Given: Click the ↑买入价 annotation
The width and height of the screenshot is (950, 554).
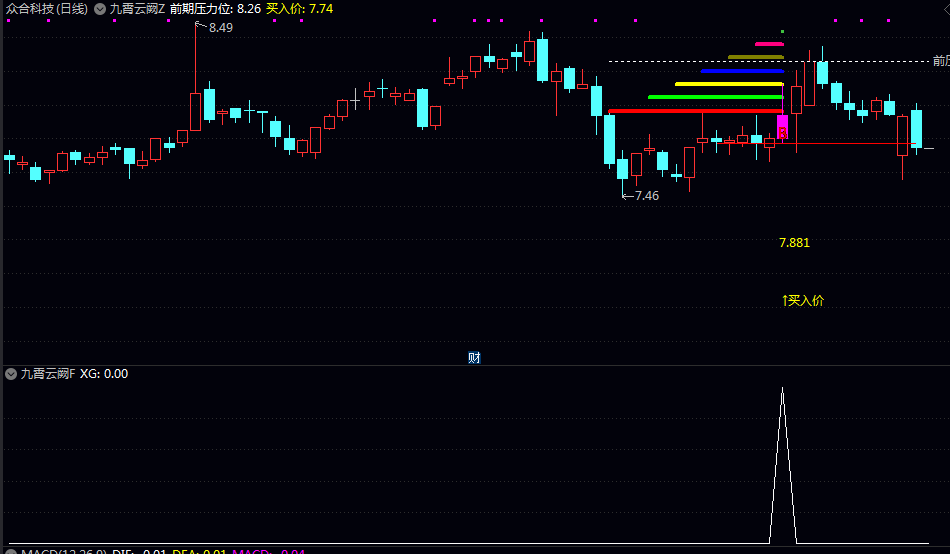Looking at the screenshot, I should tap(803, 301).
